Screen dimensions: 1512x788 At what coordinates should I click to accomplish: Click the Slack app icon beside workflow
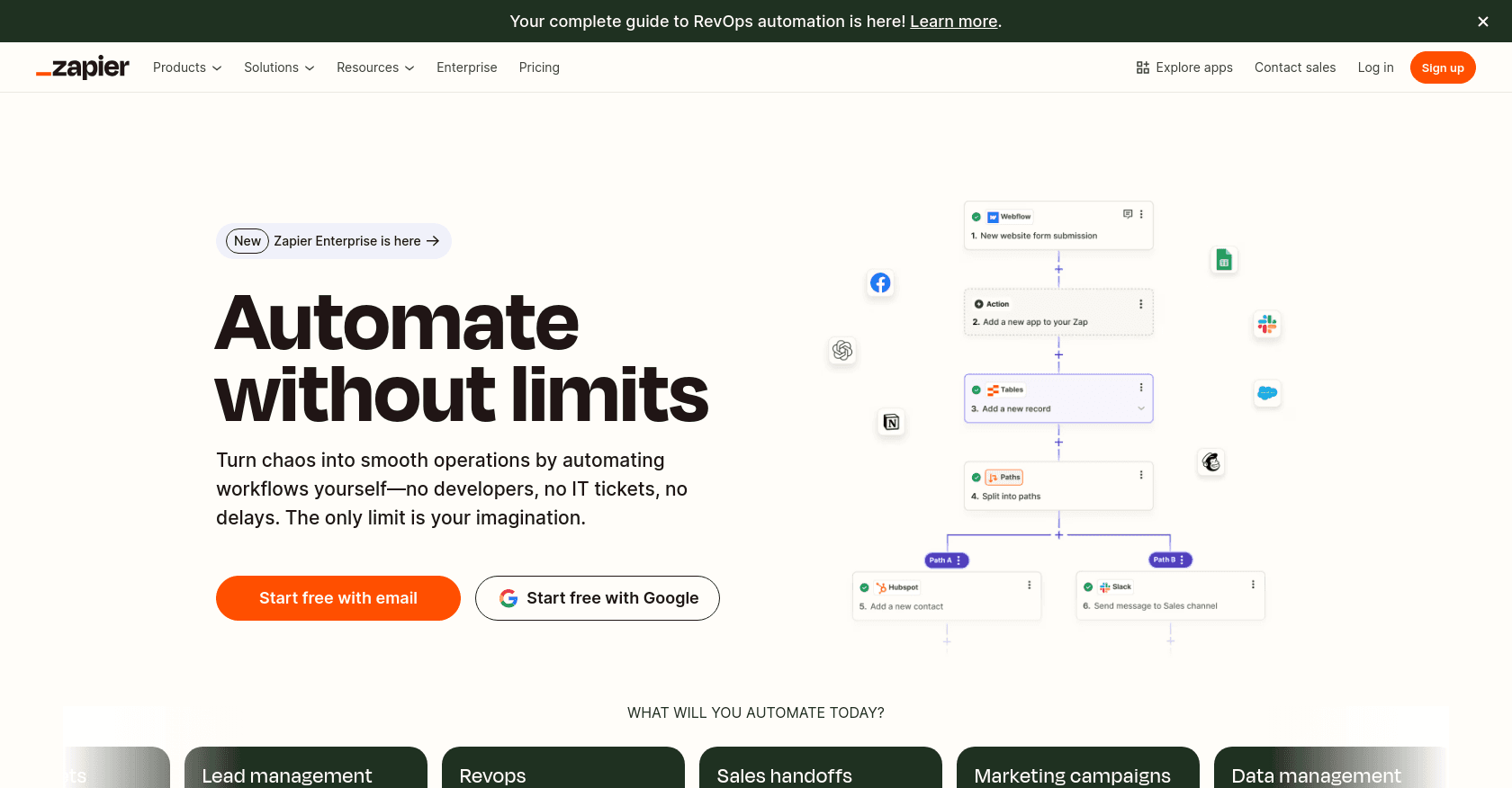pyautogui.click(x=1267, y=324)
